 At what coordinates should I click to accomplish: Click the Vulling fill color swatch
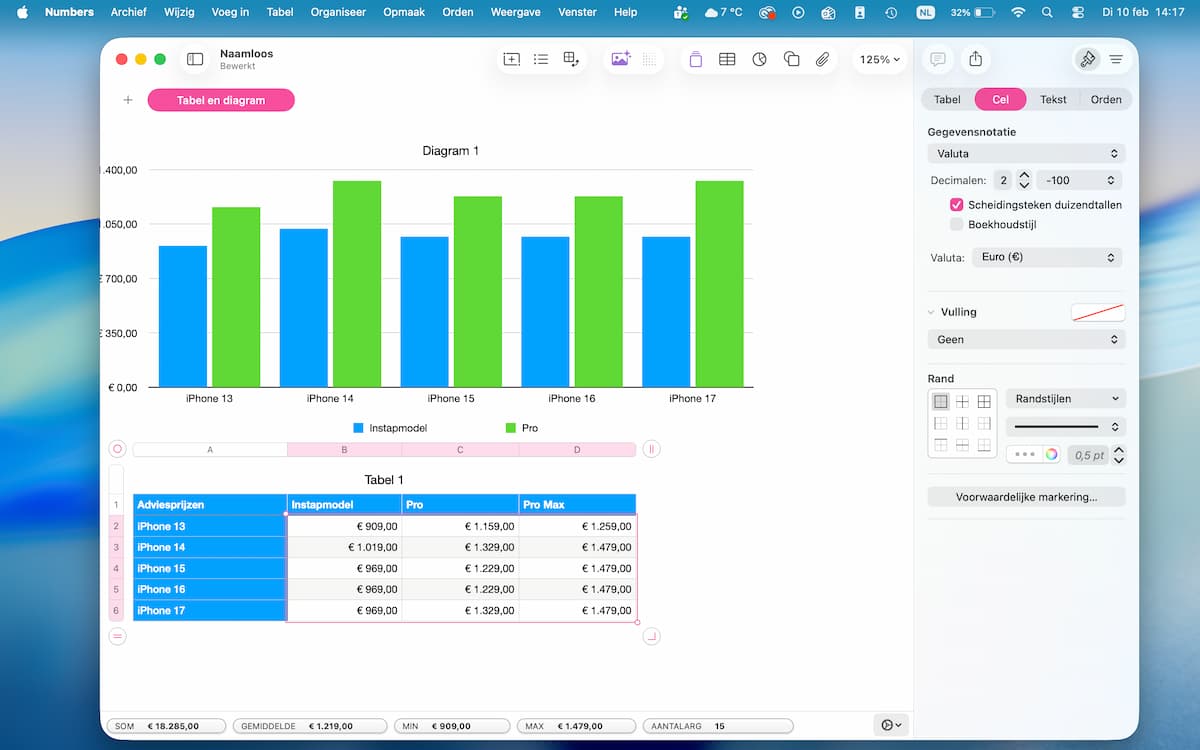pos(1097,313)
